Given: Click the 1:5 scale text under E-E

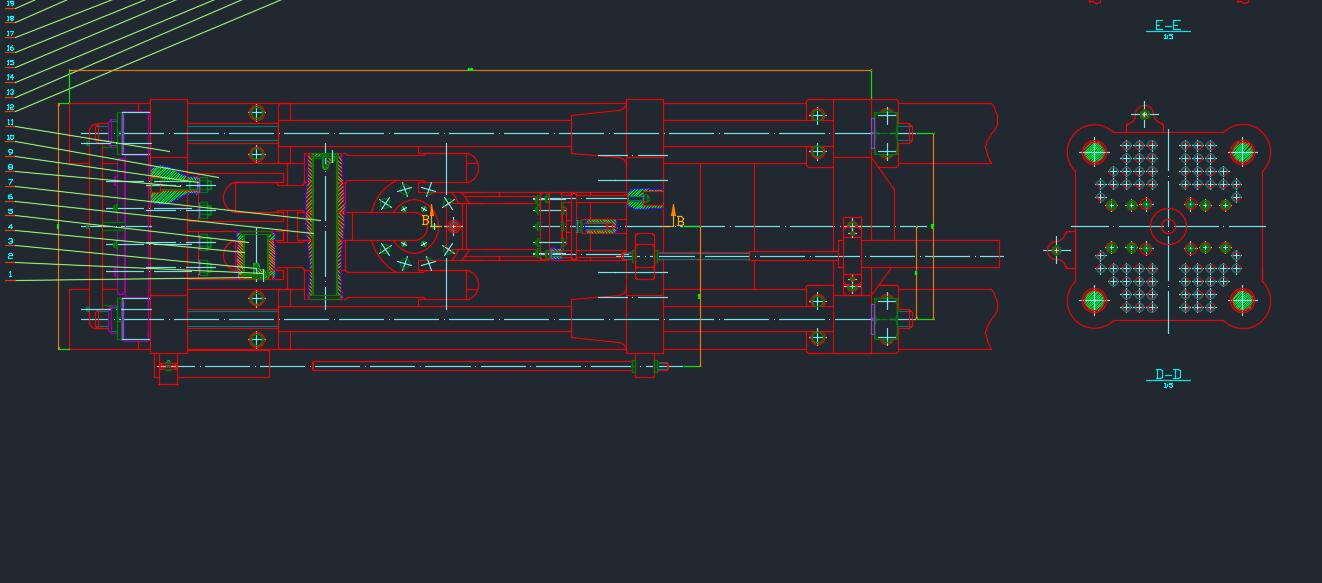Looking at the screenshot, I should (1168, 37).
